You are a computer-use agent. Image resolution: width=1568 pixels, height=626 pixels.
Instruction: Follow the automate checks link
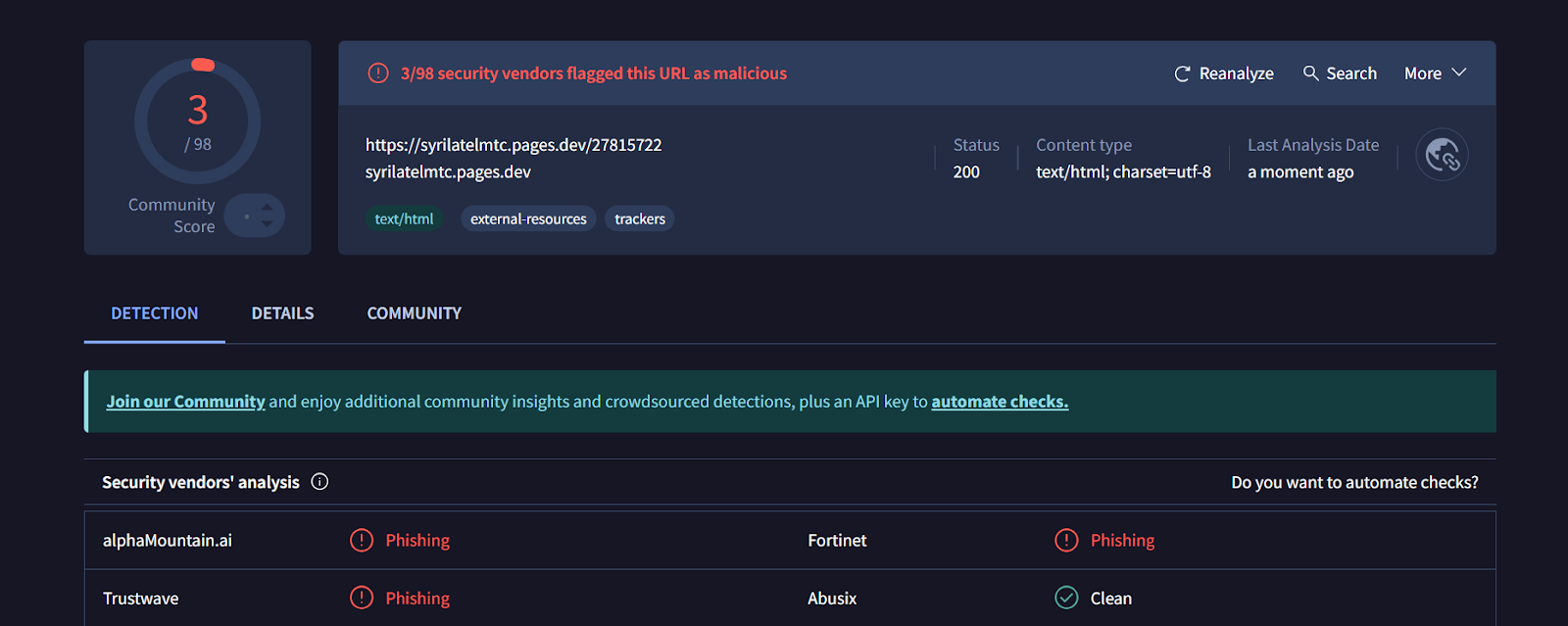(1000, 402)
